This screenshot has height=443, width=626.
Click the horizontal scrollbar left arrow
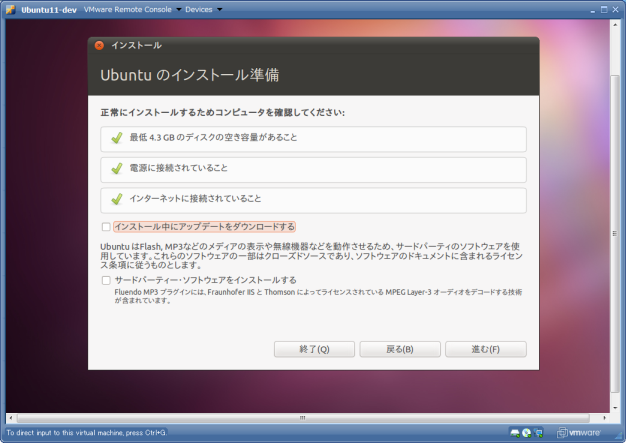click(11, 418)
